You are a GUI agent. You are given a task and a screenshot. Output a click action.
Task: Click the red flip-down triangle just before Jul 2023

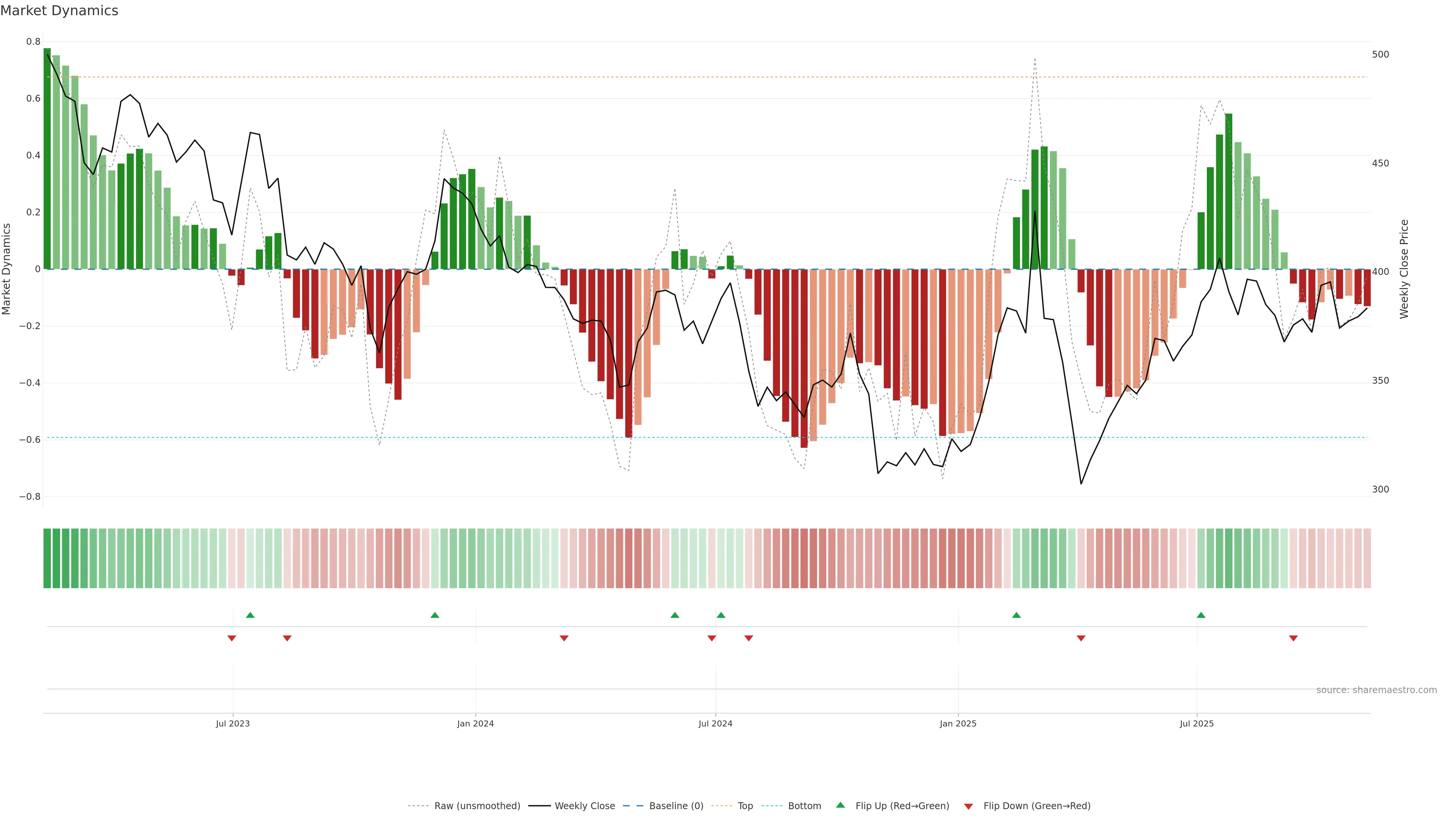(232, 638)
